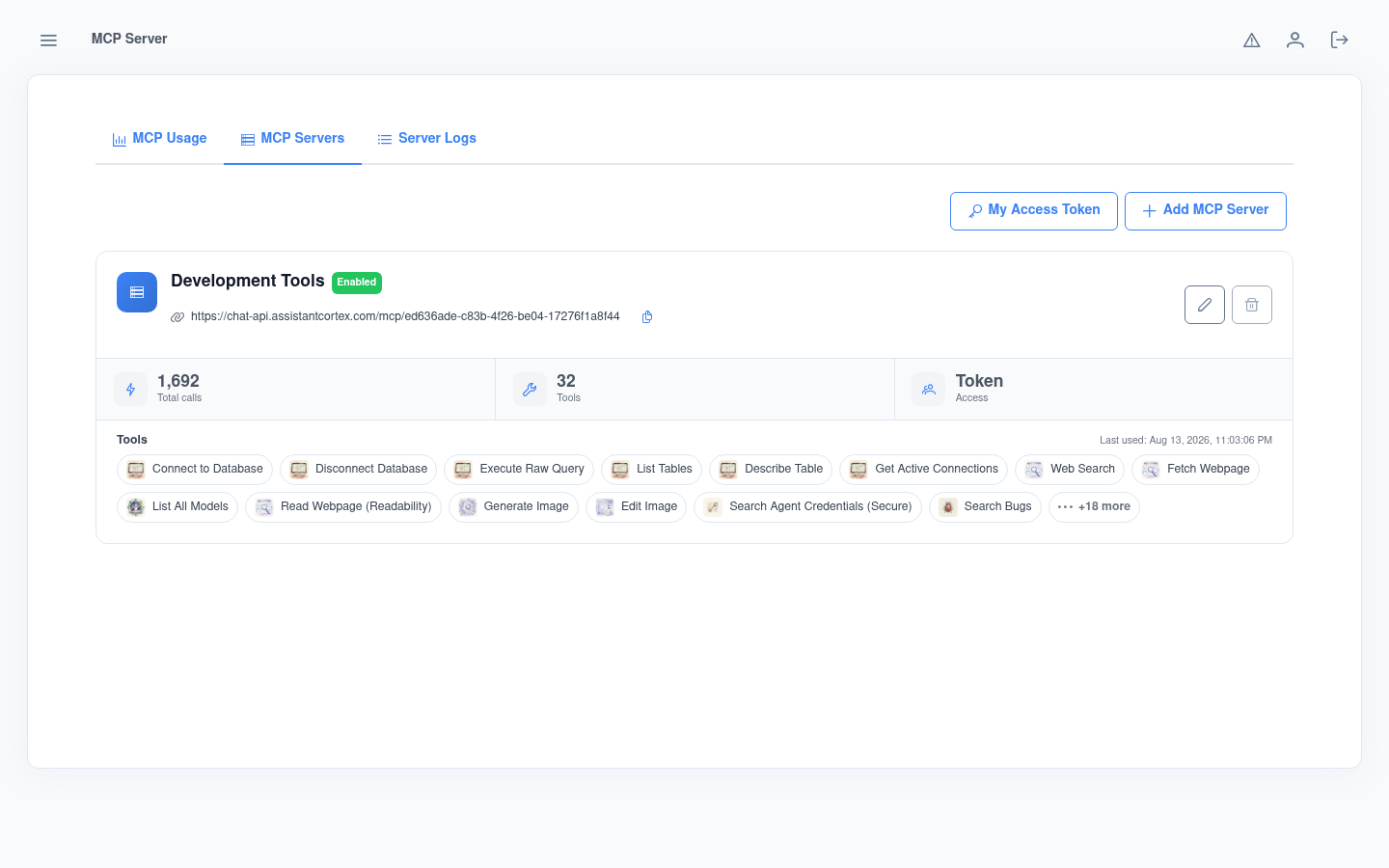This screenshot has height=868, width=1389.
Task: Switch to the Server Logs tab
Action: point(427,139)
